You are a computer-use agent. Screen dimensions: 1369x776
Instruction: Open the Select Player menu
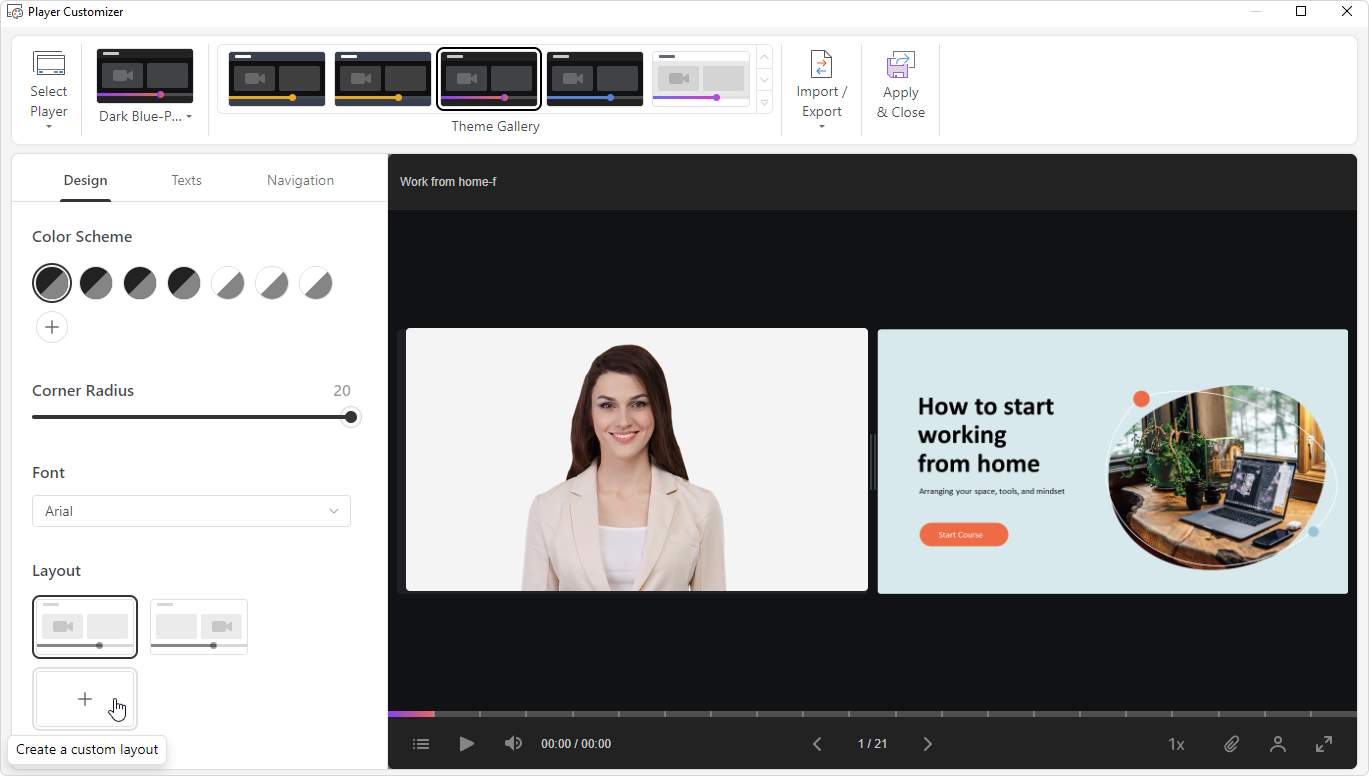[48, 90]
